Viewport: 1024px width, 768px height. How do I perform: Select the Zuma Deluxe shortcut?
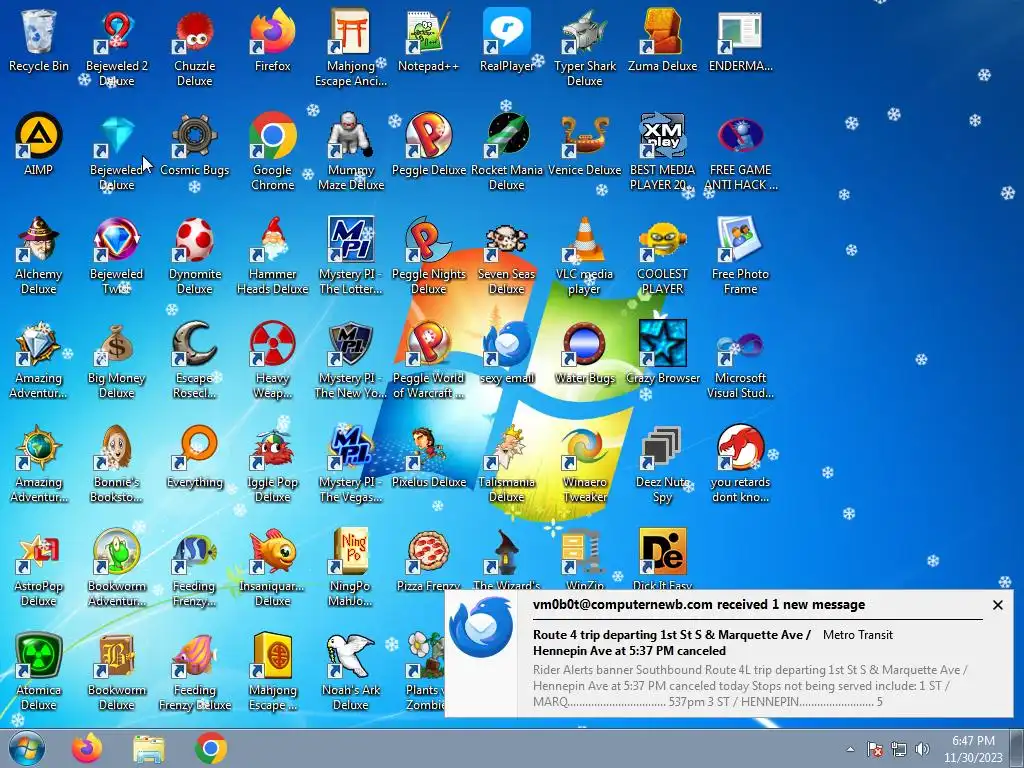[662, 40]
